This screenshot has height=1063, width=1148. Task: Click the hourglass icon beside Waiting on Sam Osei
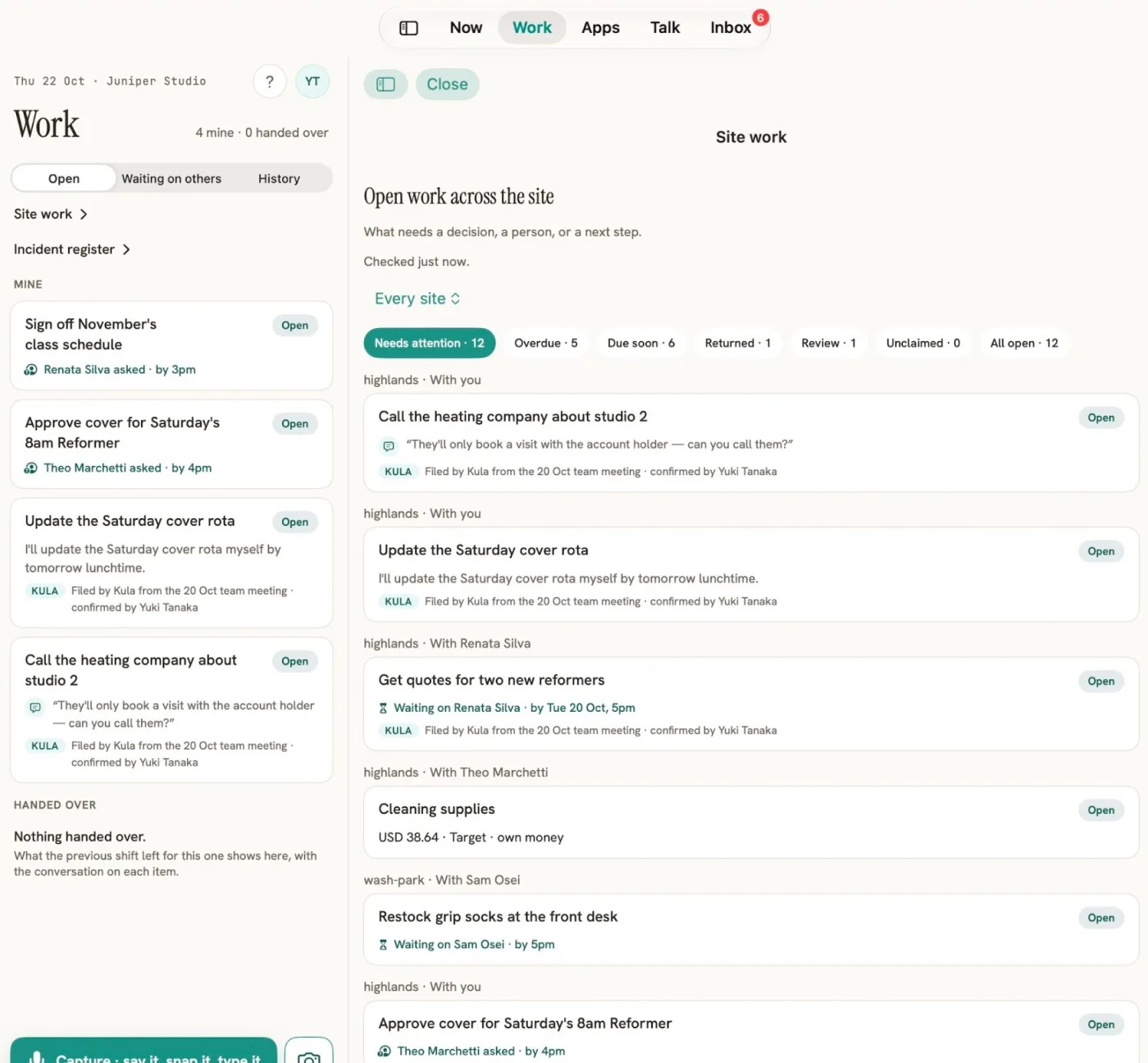[x=383, y=945]
